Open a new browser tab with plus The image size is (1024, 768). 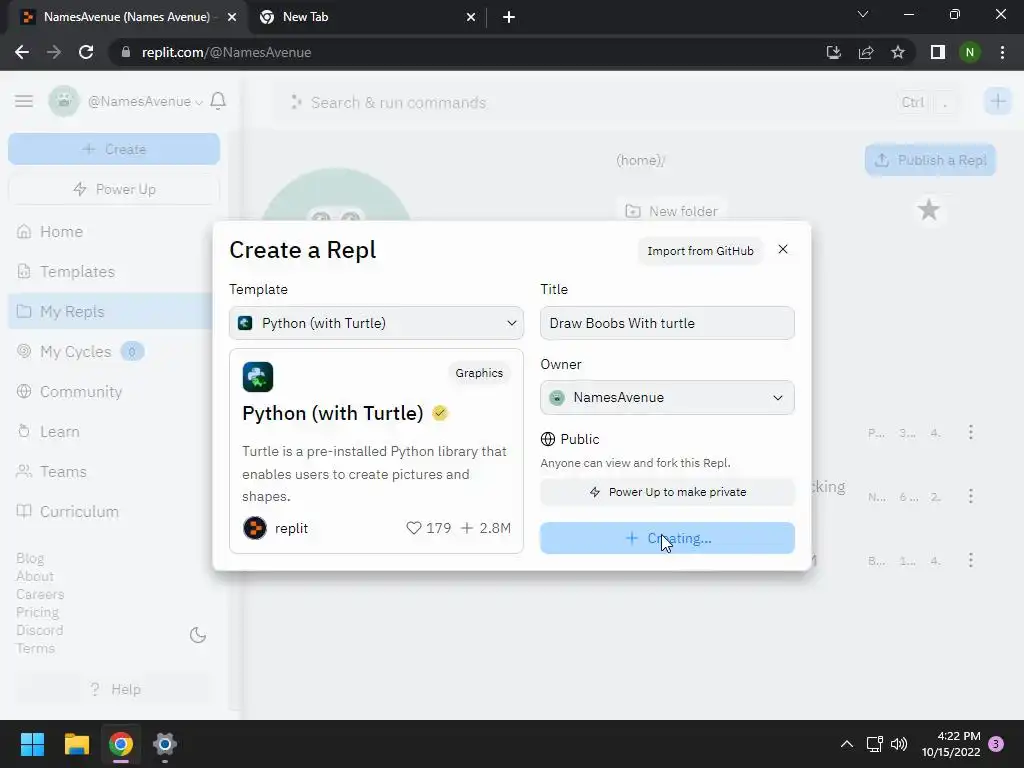509,17
